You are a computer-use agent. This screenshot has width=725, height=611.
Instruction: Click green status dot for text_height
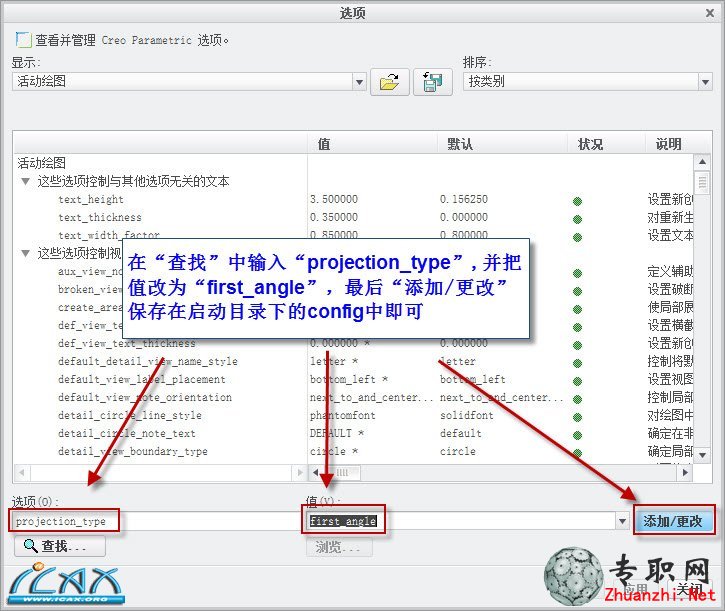(577, 201)
